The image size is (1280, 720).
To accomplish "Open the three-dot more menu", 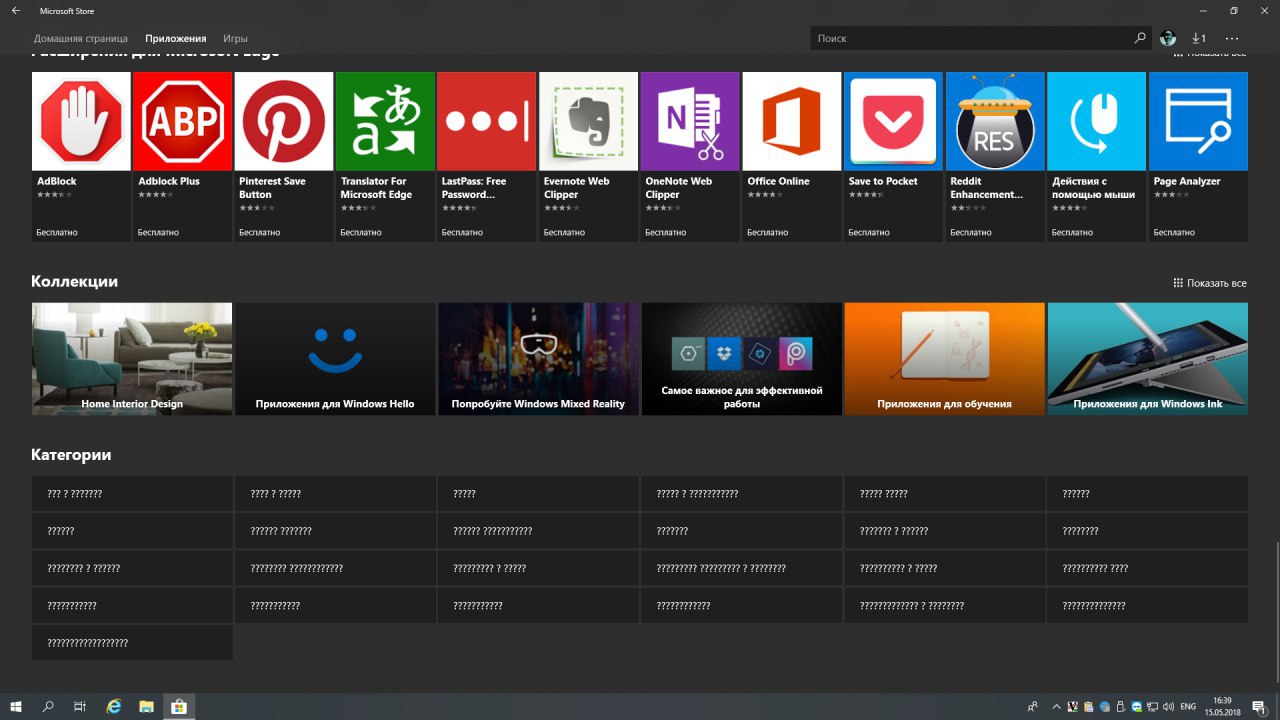I will [1232, 38].
